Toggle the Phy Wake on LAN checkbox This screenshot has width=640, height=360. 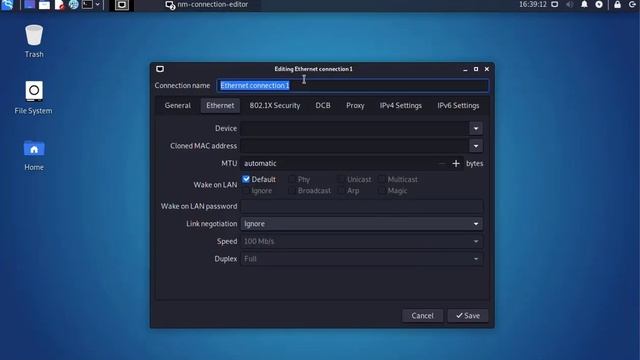tap(292, 179)
